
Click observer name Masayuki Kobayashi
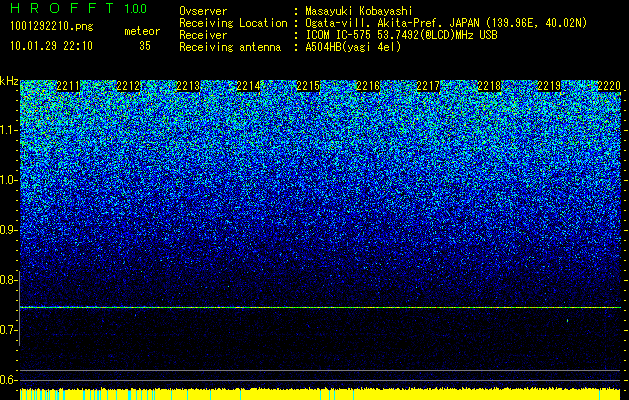pos(358,12)
